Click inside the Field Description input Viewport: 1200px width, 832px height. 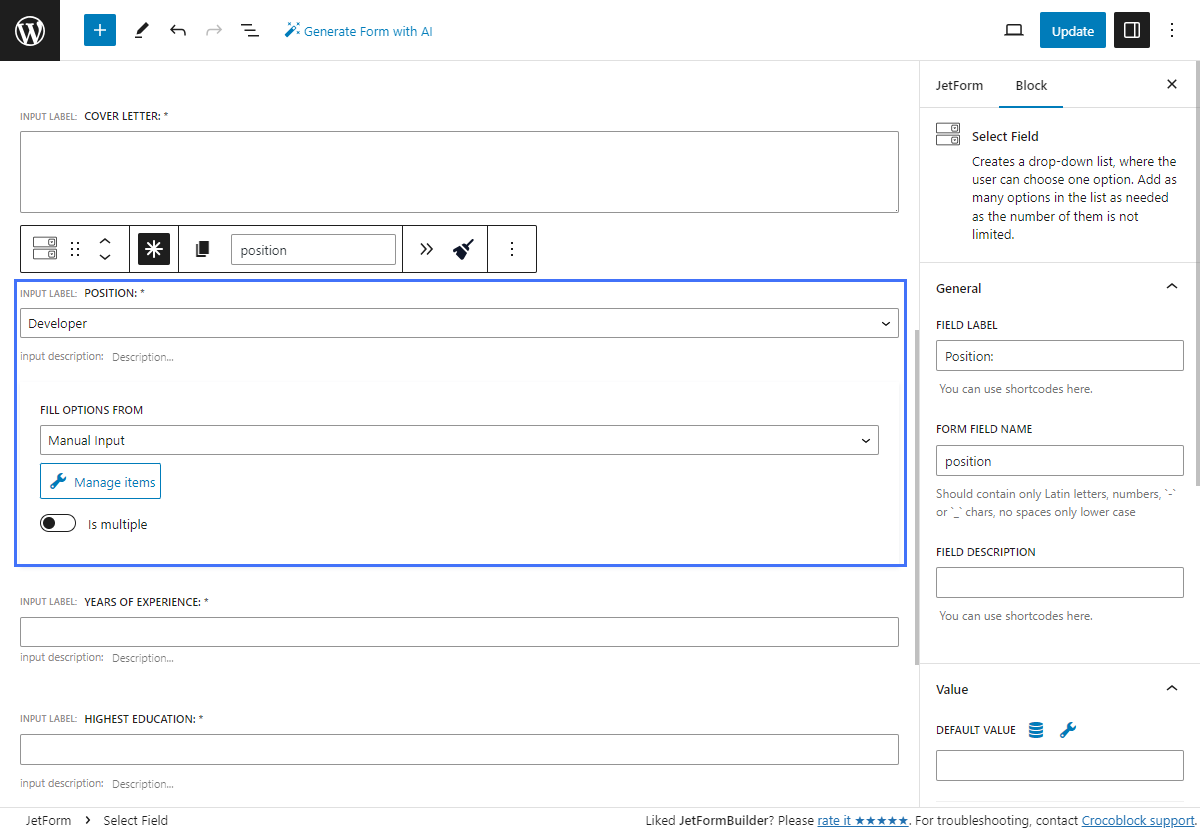tap(1059, 582)
